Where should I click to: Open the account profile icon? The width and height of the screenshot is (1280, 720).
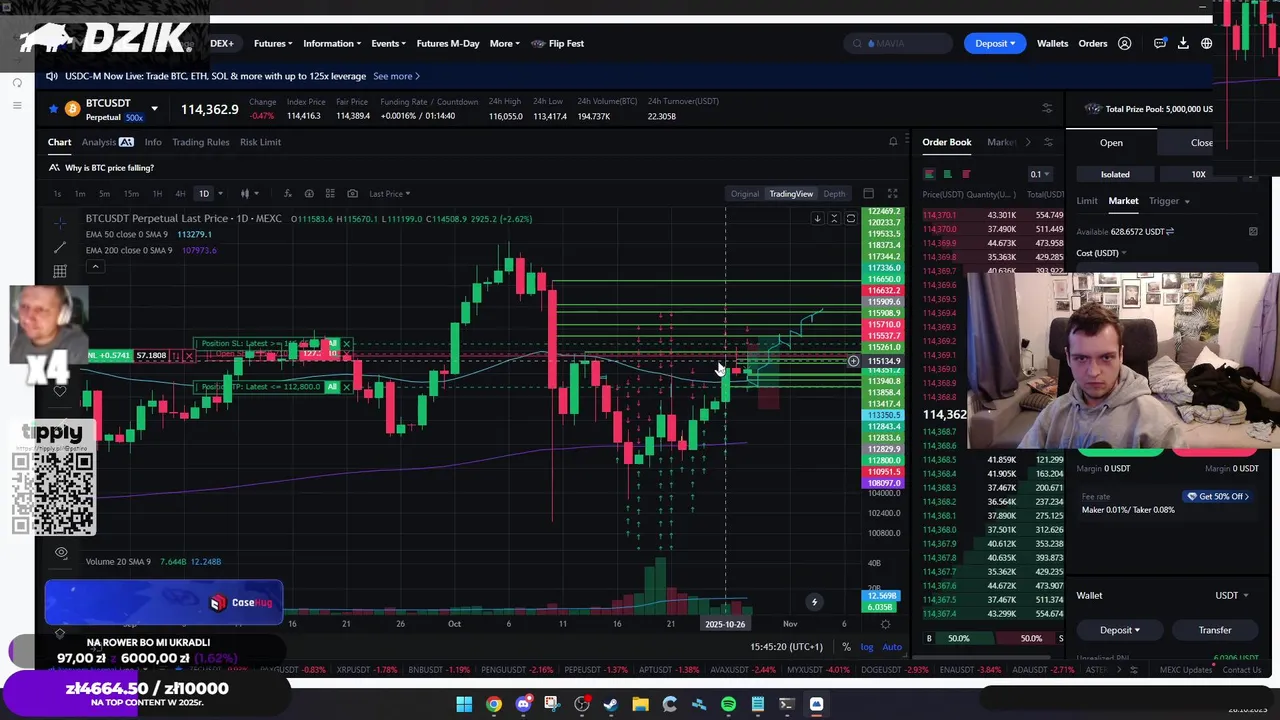tap(1124, 43)
